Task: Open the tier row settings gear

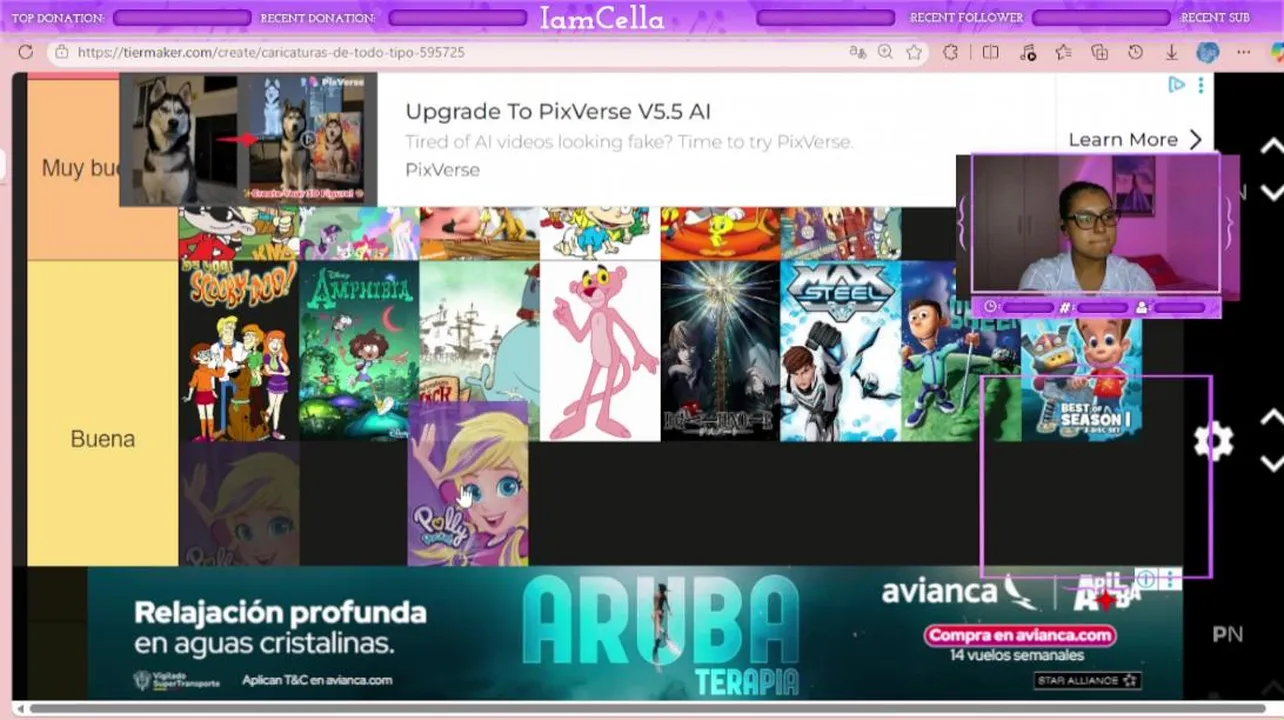Action: [x=1213, y=441]
